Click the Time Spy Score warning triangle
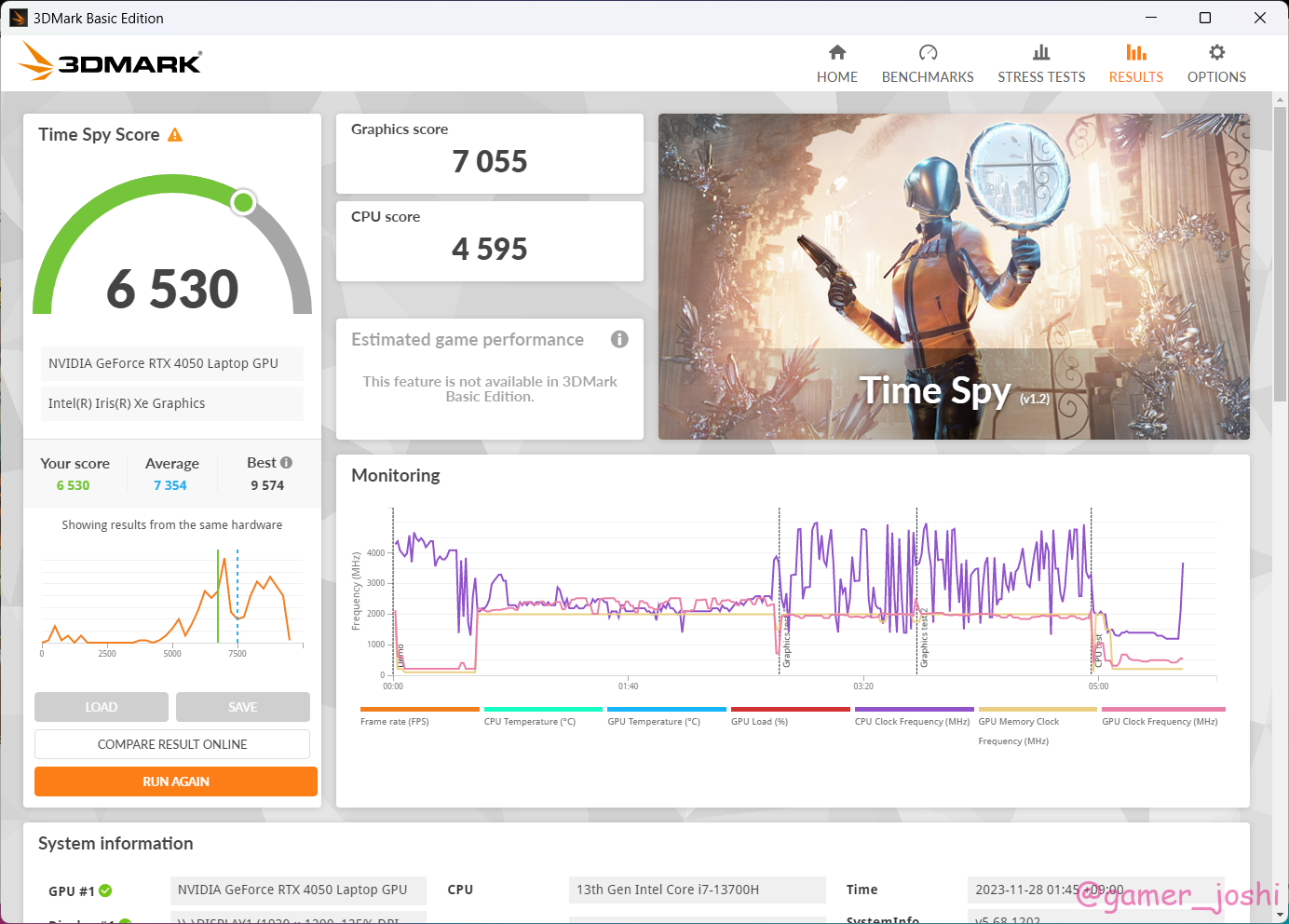 click(175, 135)
